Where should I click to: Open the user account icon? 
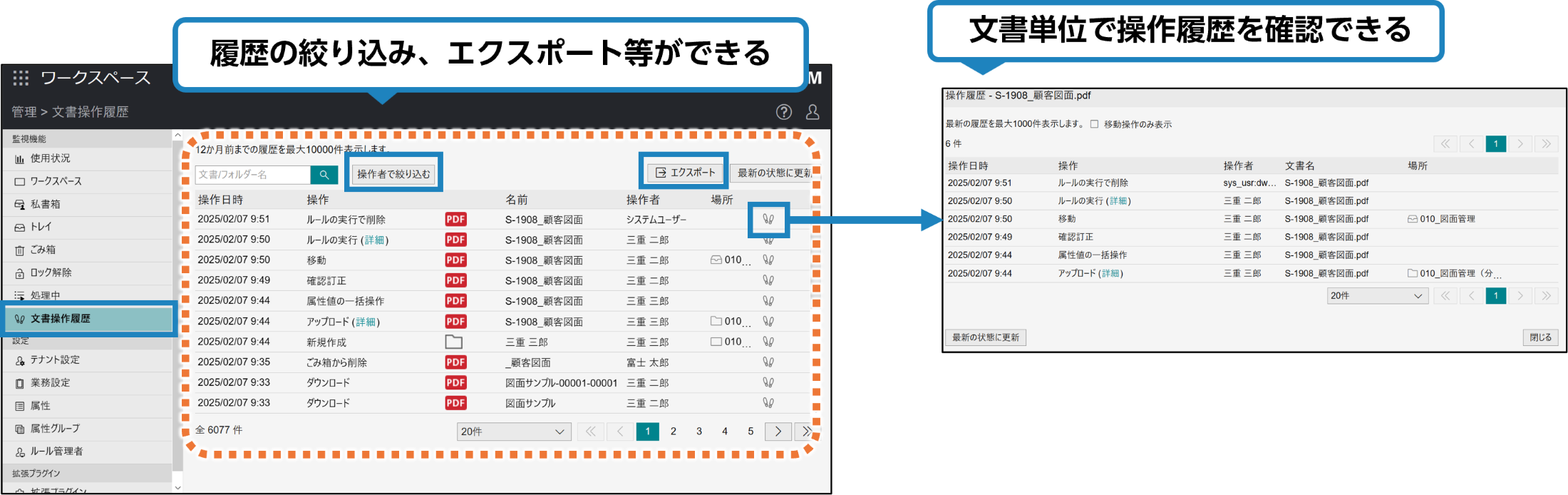pyautogui.click(x=813, y=112)
